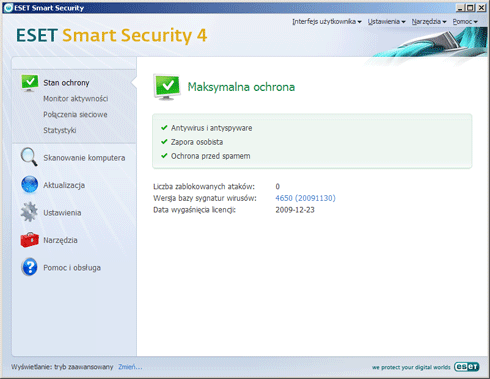Click the Maksymalna ochrona heading

click(241, 87)
